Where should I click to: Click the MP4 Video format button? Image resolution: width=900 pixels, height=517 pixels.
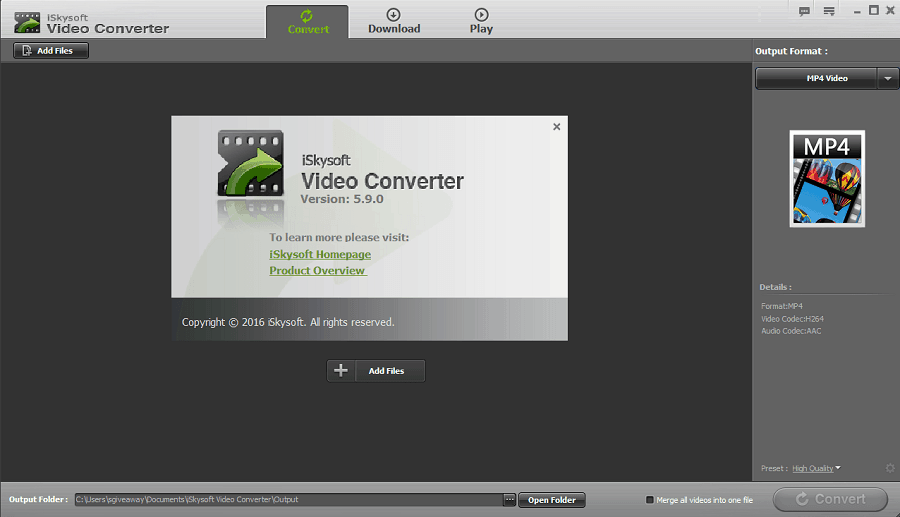point(816,79)
